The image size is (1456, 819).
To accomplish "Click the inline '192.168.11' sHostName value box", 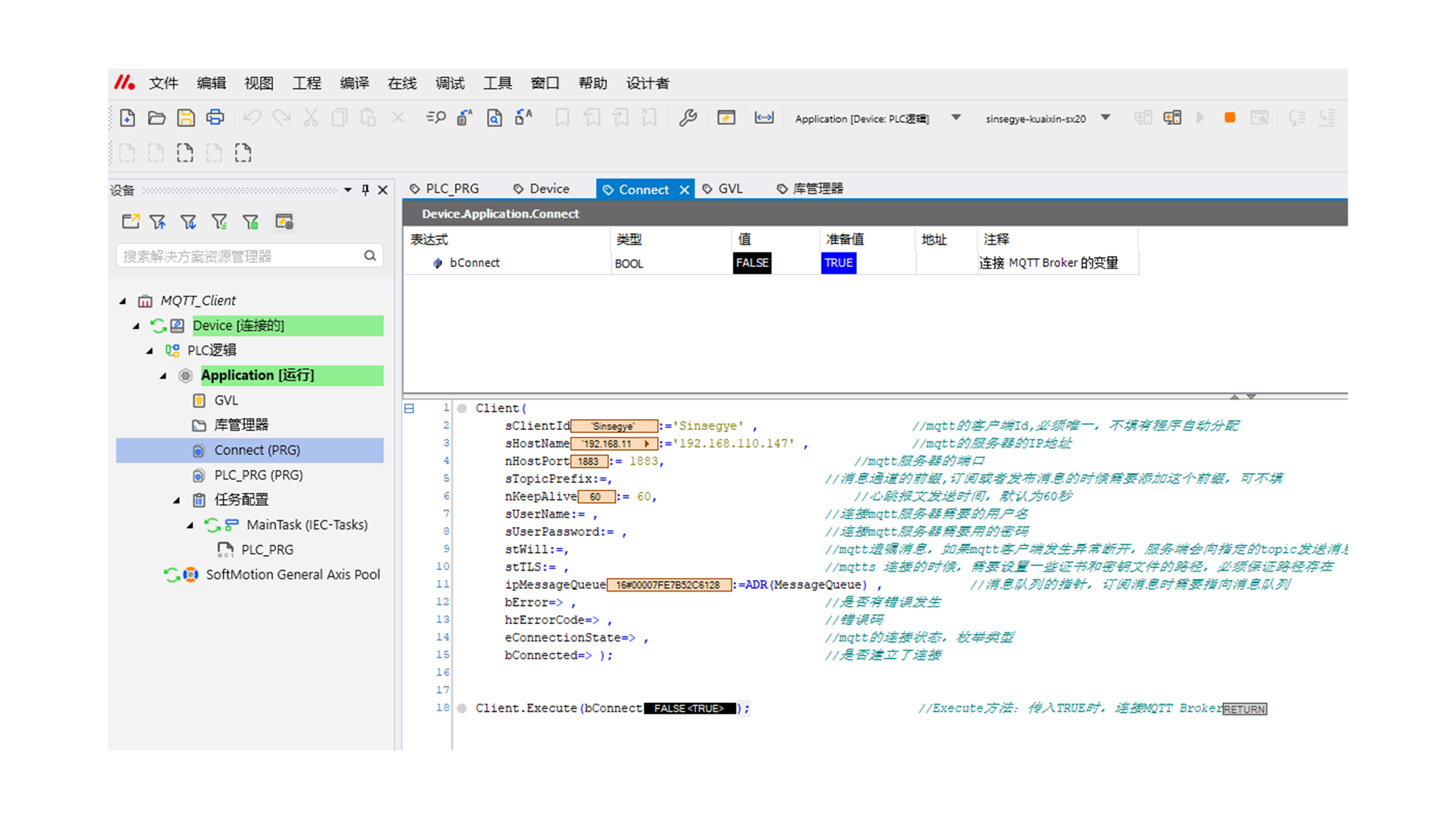I will [x=613, y=444].
